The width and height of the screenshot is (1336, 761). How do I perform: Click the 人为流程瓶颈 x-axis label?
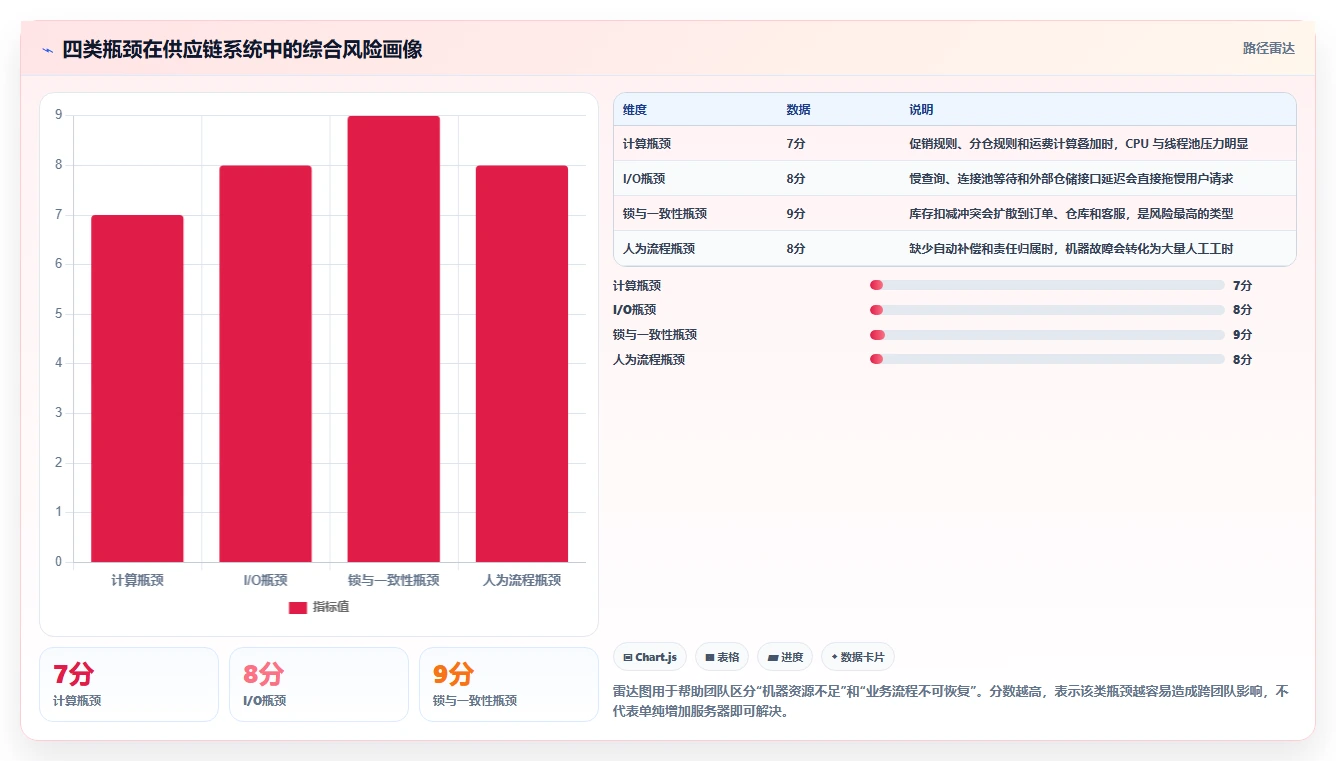tap(522, 580)
